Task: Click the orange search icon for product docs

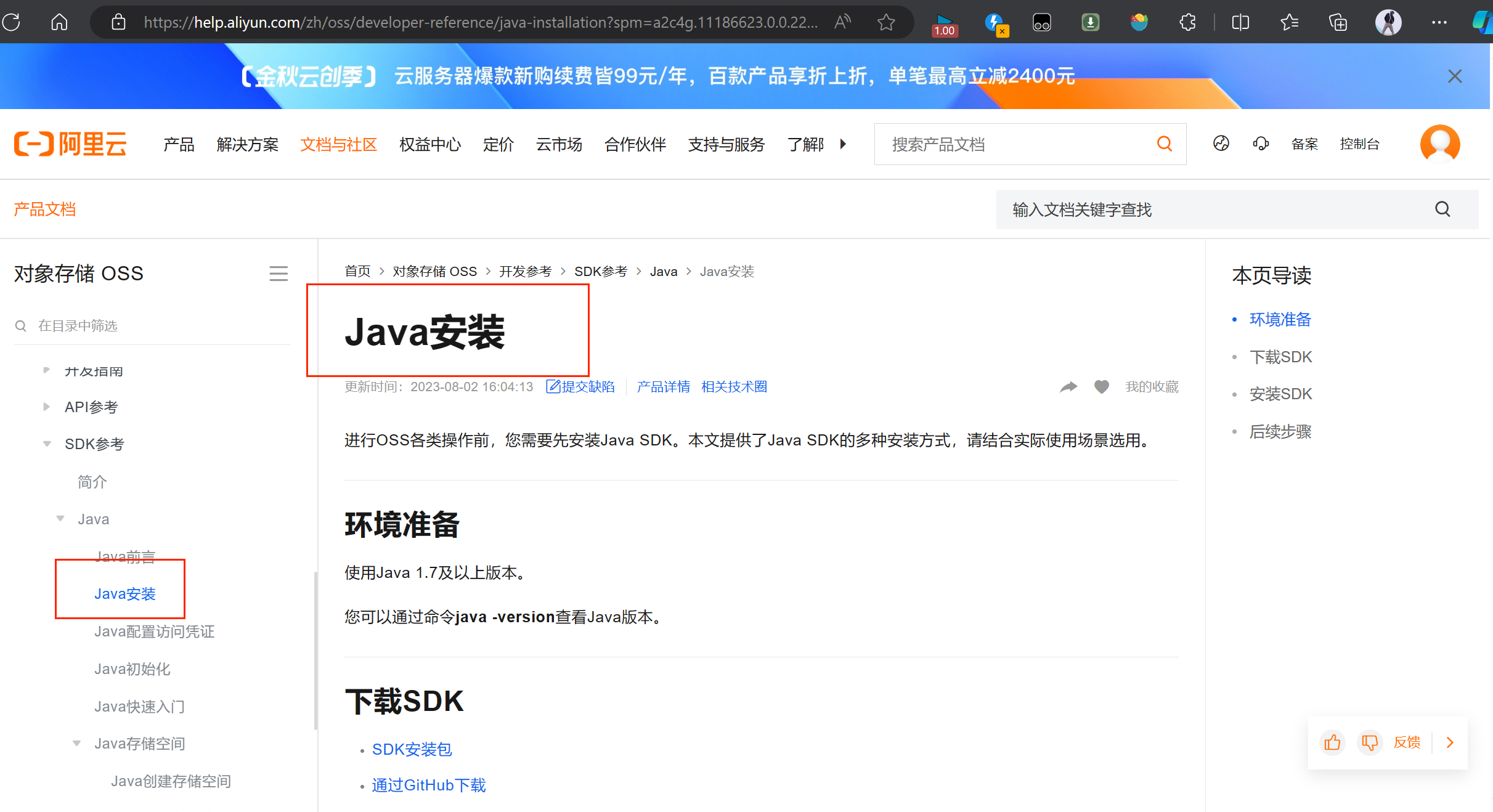Action: (1164, 144)
